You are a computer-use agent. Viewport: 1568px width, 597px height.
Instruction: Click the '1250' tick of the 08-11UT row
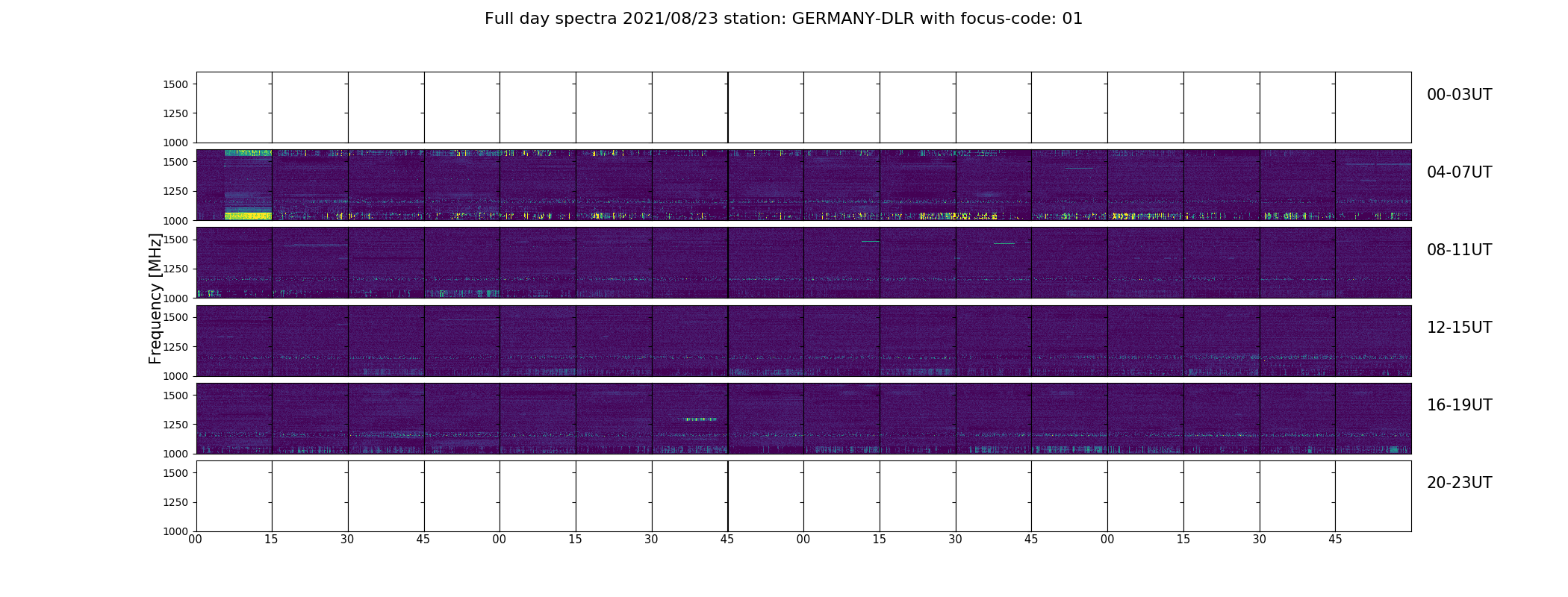(x=175, y=269)
